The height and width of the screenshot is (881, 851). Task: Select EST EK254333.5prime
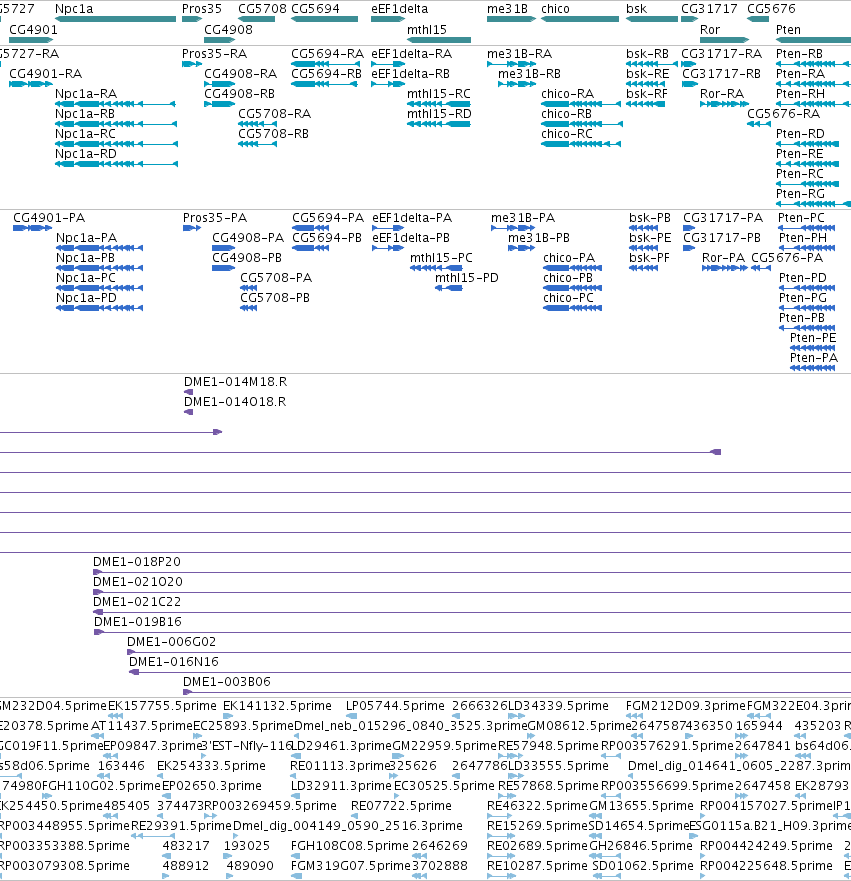[211, 766]
